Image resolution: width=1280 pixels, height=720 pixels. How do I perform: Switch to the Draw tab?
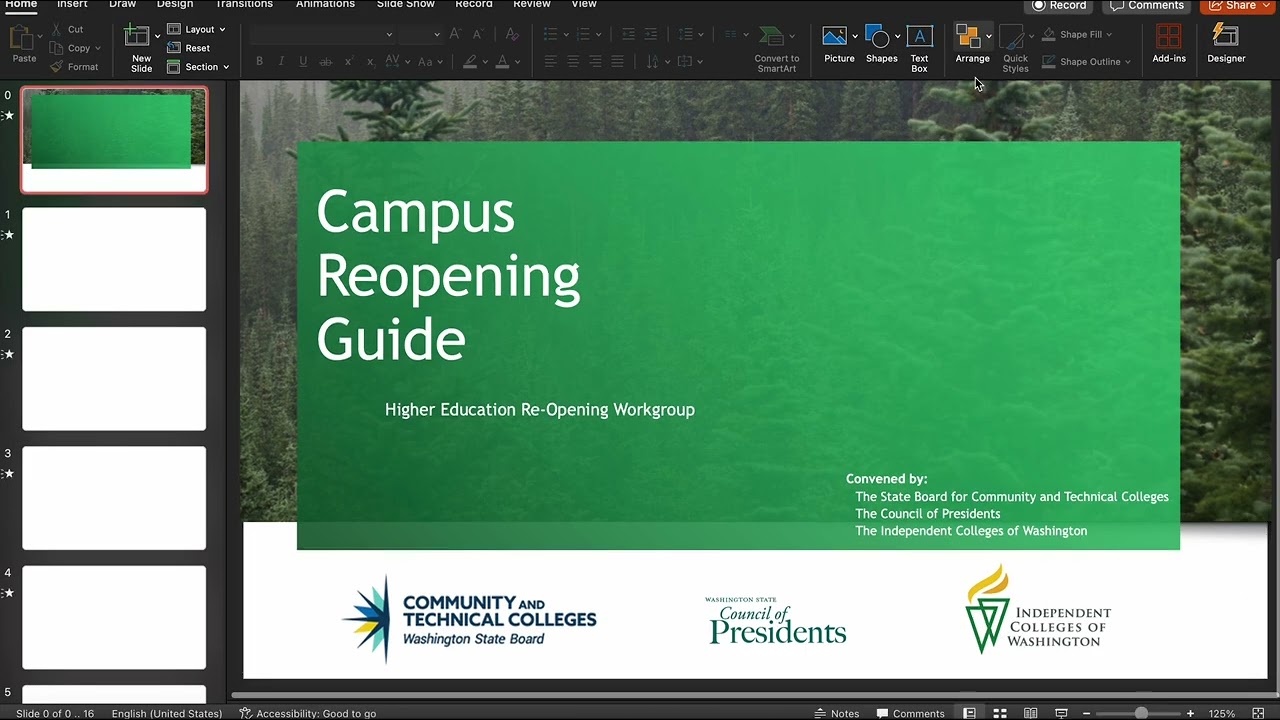[x=122, y=5]
